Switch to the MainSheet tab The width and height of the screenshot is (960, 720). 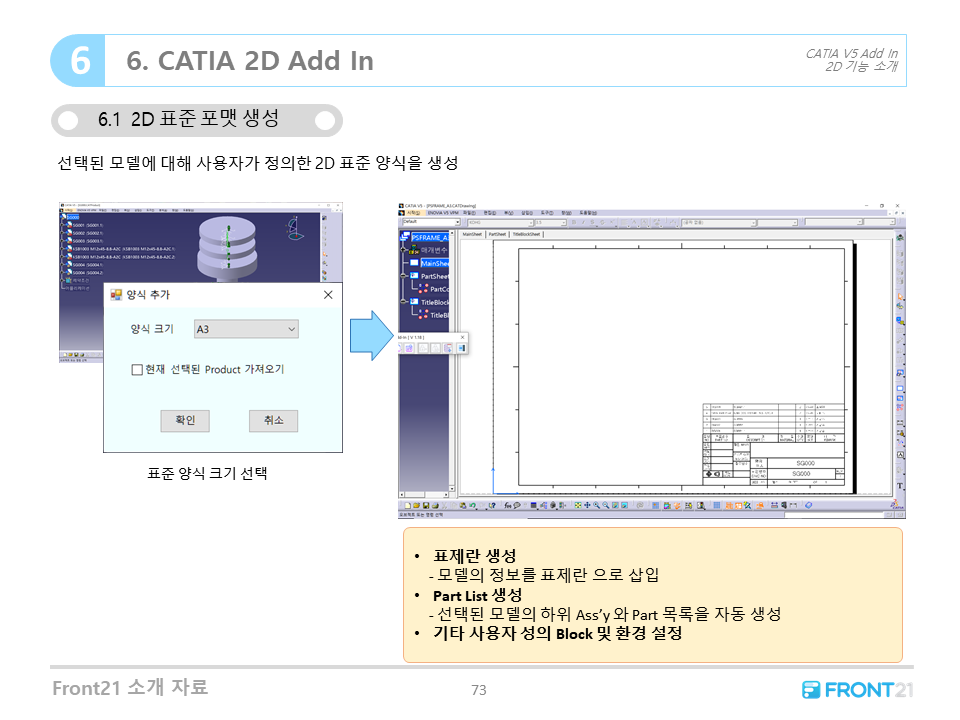[472, 234]
